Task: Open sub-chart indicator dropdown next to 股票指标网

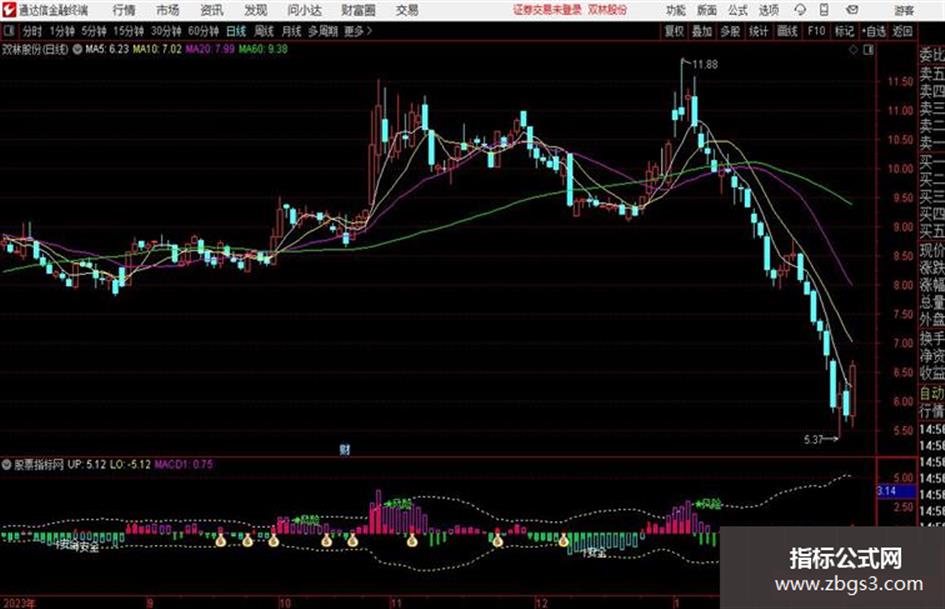Action: (x=7, y=464)
